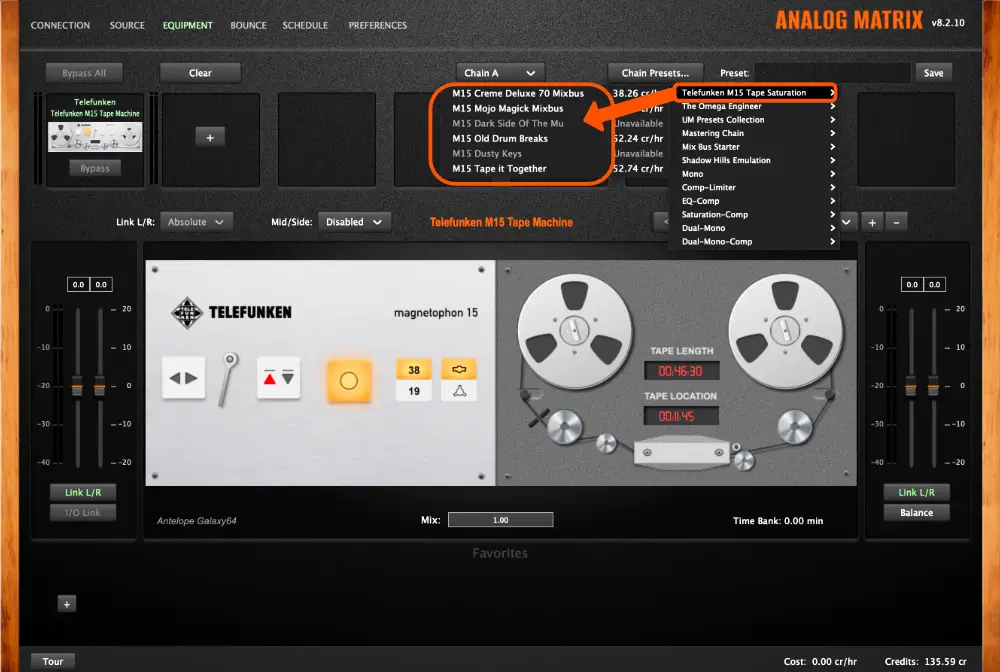The height and width of the screenshot is (672, 1000).
Task: Click the output right channel fader
Action: point(934,386)
